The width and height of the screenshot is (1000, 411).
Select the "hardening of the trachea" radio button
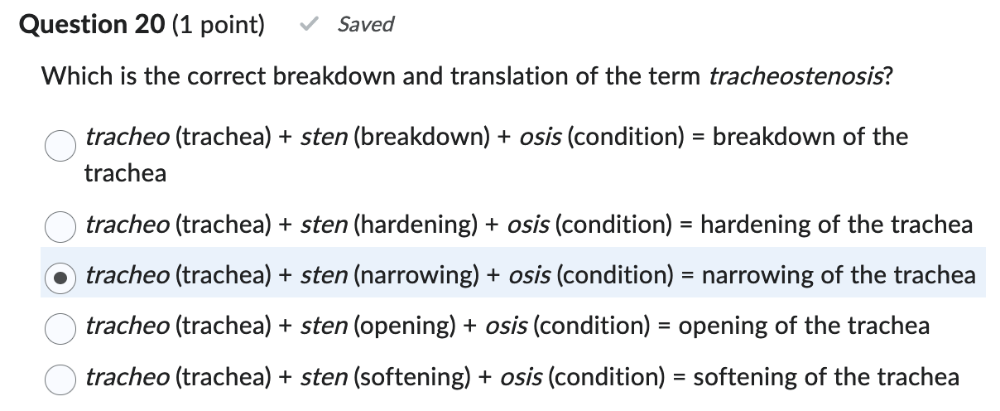pos(60,226)
